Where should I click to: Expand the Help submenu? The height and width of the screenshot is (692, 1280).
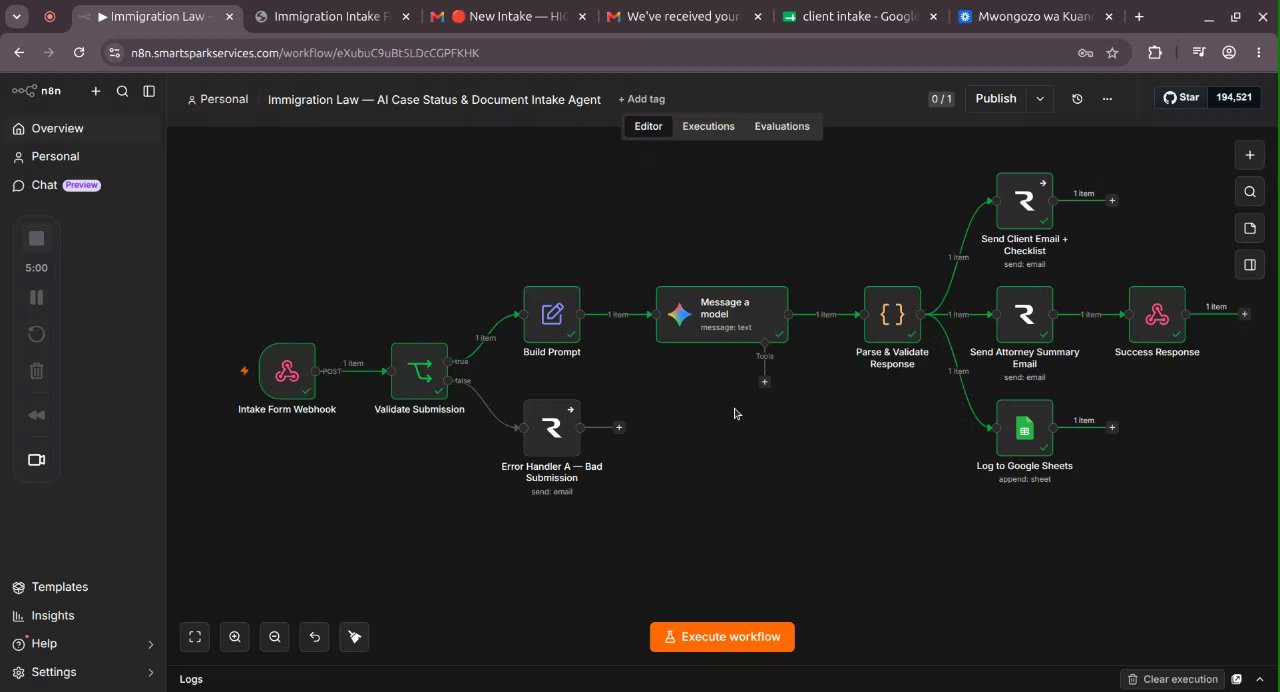(151, 644)
